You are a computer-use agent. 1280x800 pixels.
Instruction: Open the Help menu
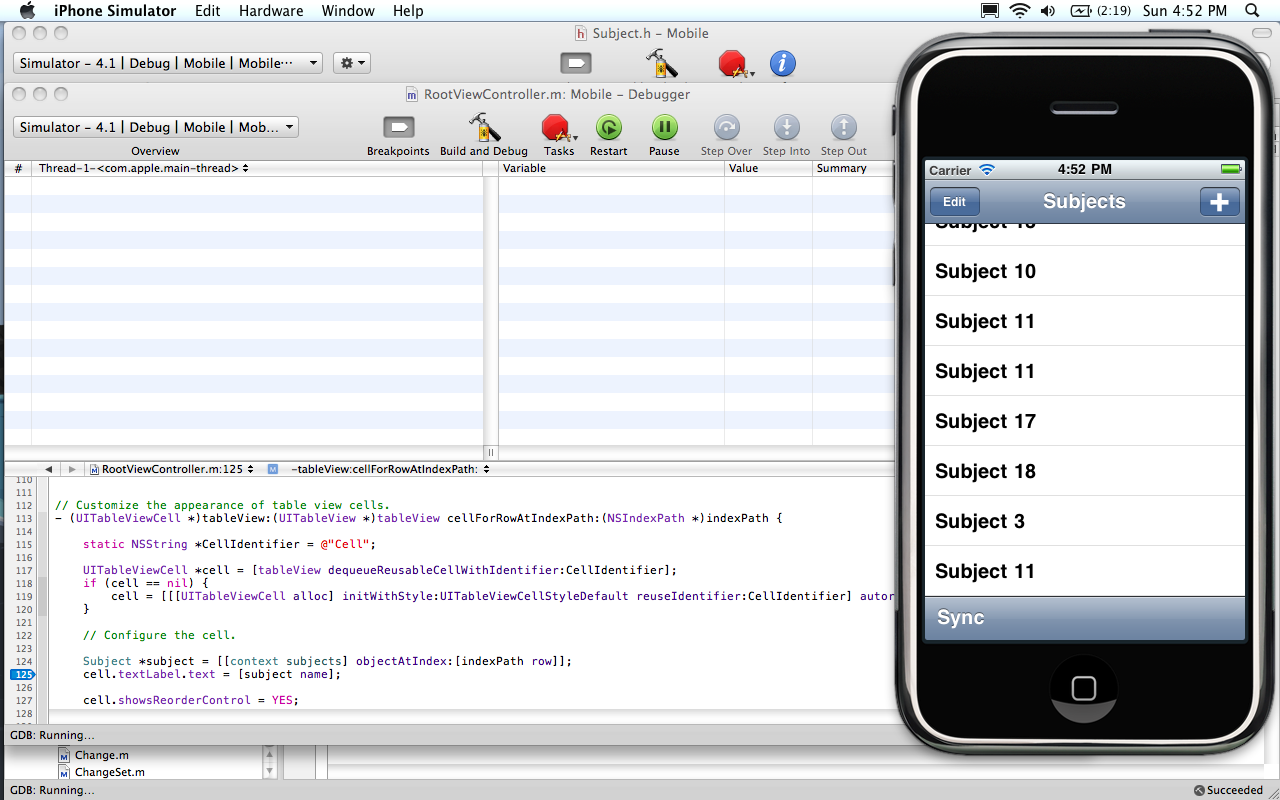408,11
